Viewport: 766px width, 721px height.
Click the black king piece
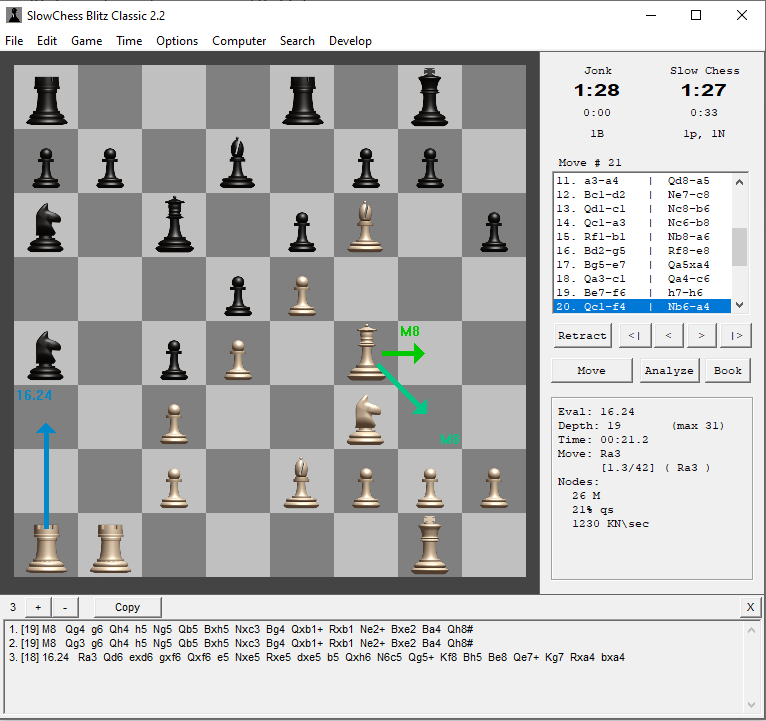click(430, 97)
